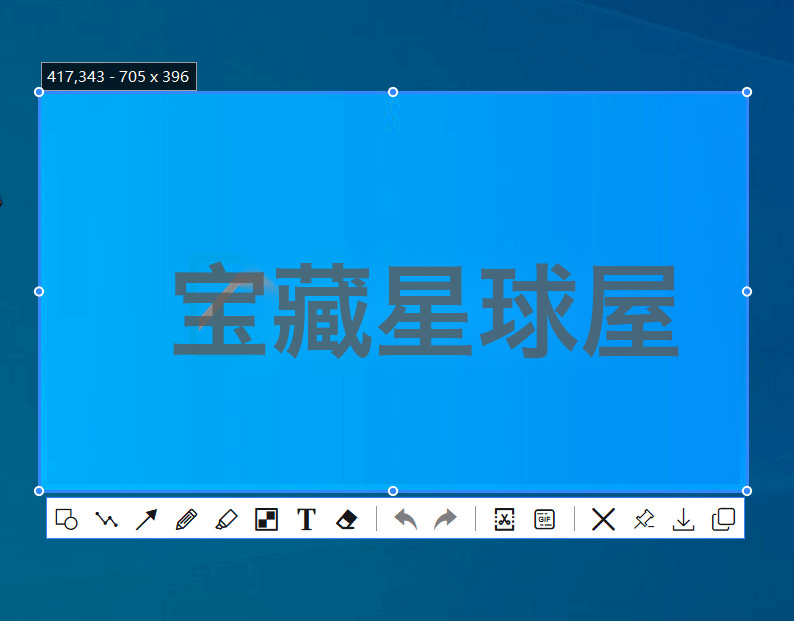Image resolution: width=794 pixels, height=621 pixels.
Task: Pick the pencil freehand tool
Action: click(186, 519)
